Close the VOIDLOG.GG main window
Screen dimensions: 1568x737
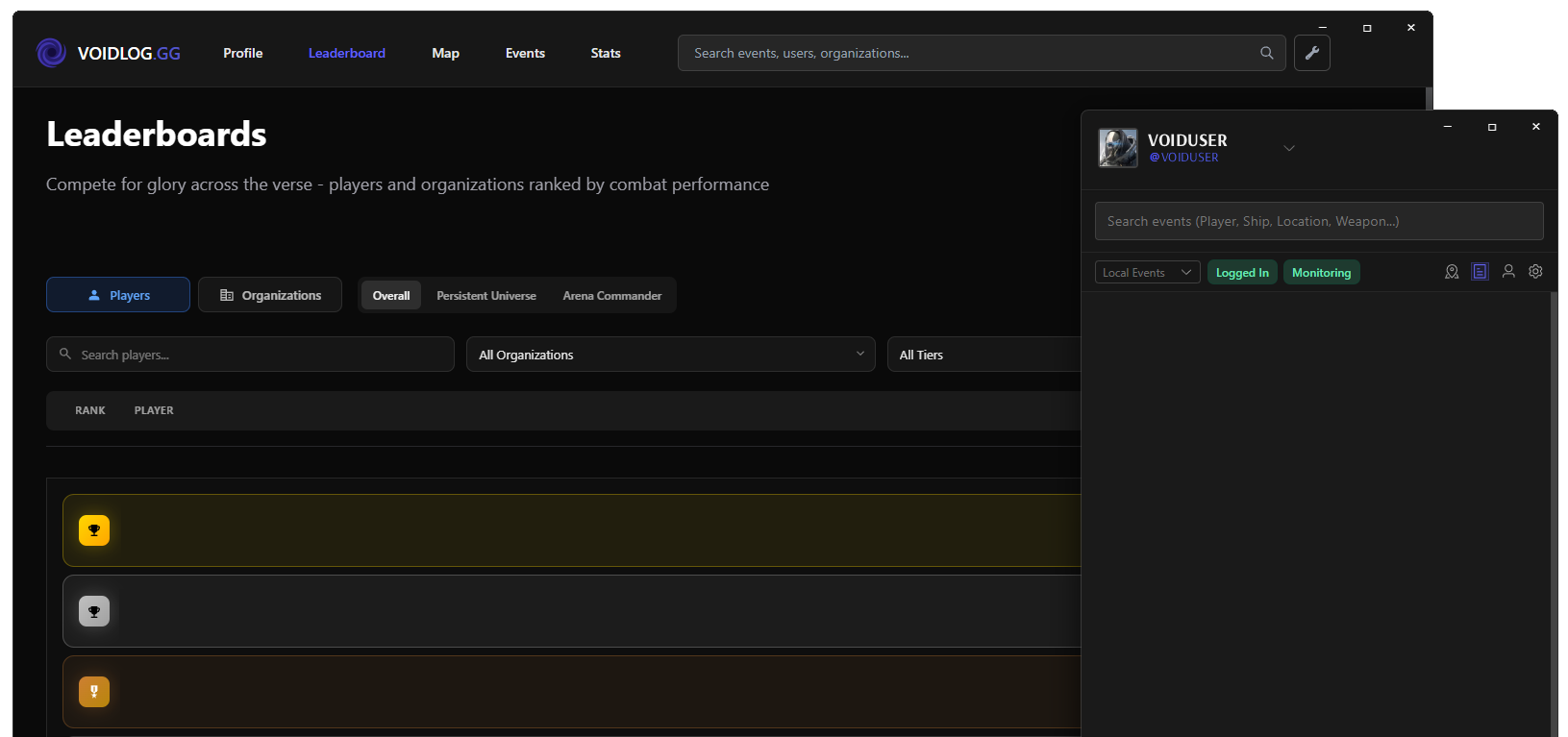coord(1410,28)
